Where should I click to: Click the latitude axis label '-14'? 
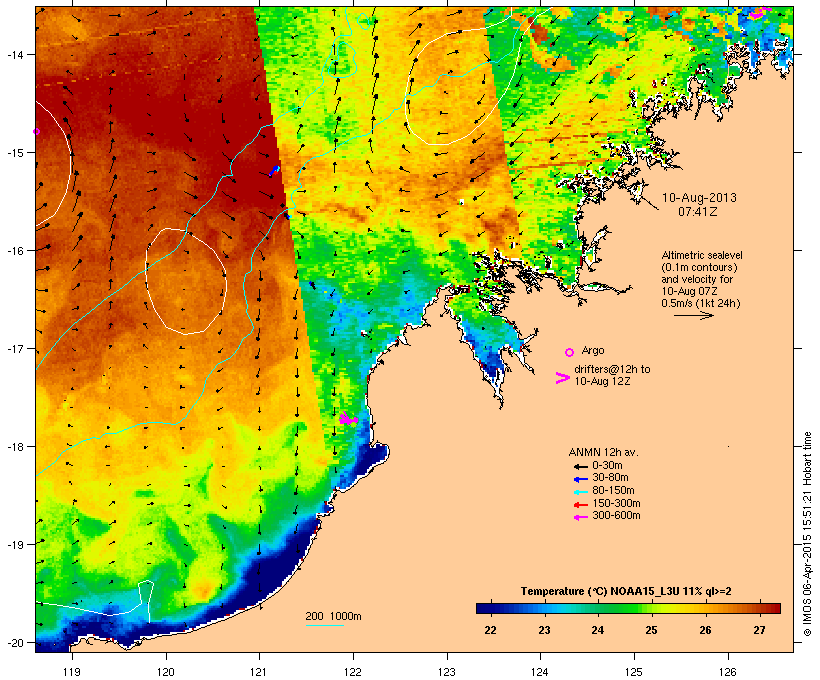point(14,54)
